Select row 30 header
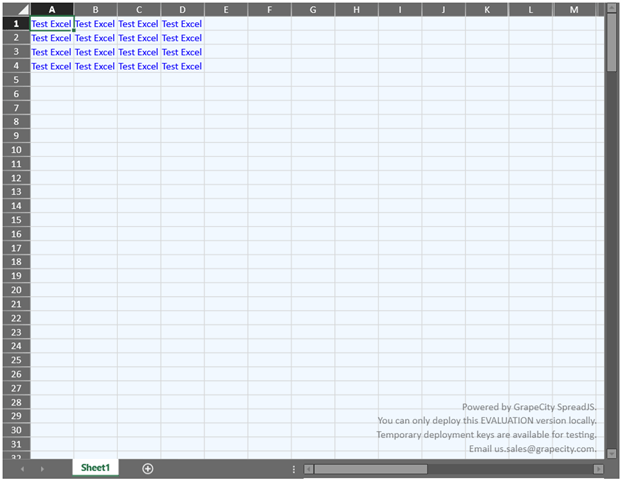Viewport: 624px width, 482px height. (x=16, y=430)
